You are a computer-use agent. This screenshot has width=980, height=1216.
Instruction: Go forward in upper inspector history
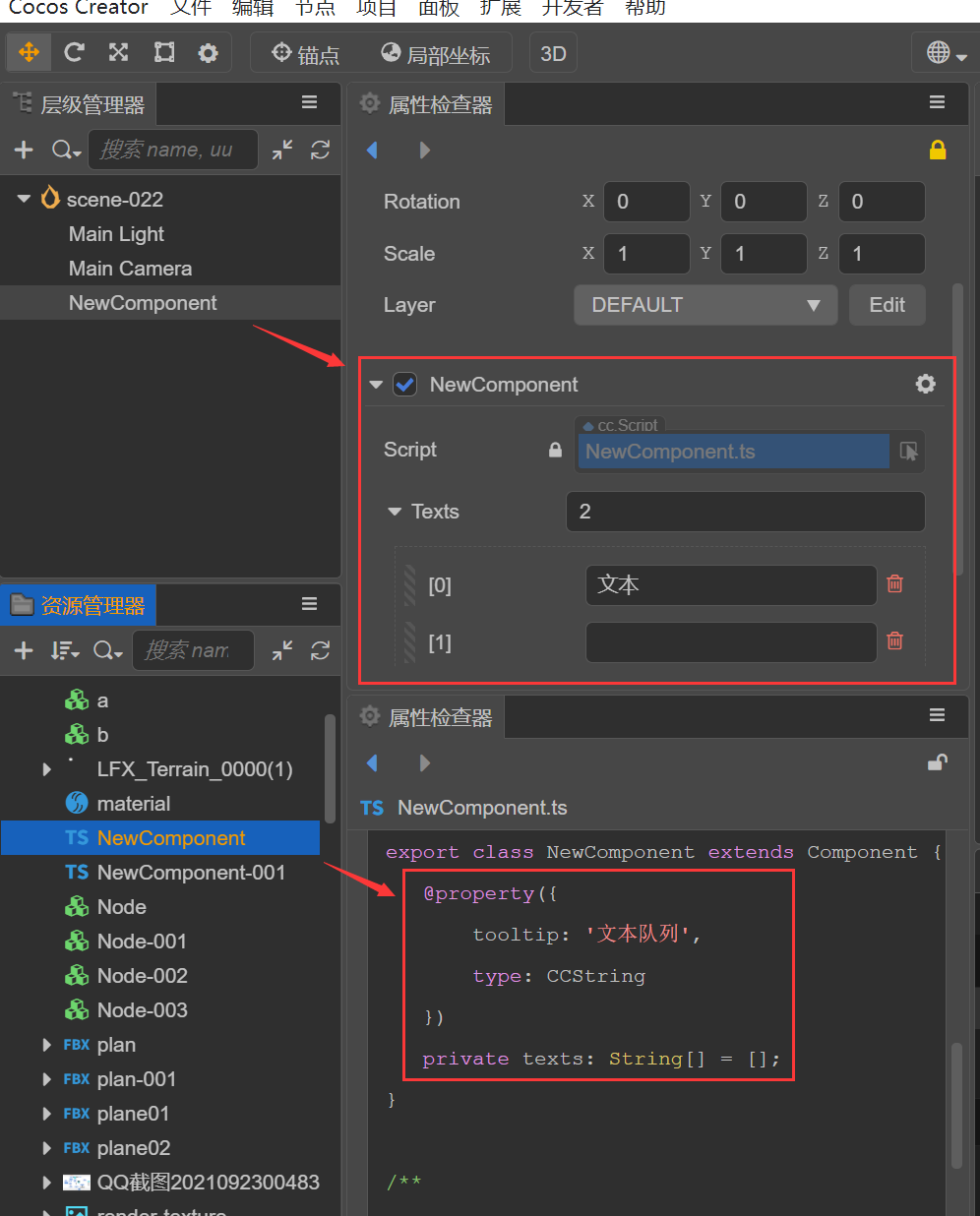pos(424,150)
